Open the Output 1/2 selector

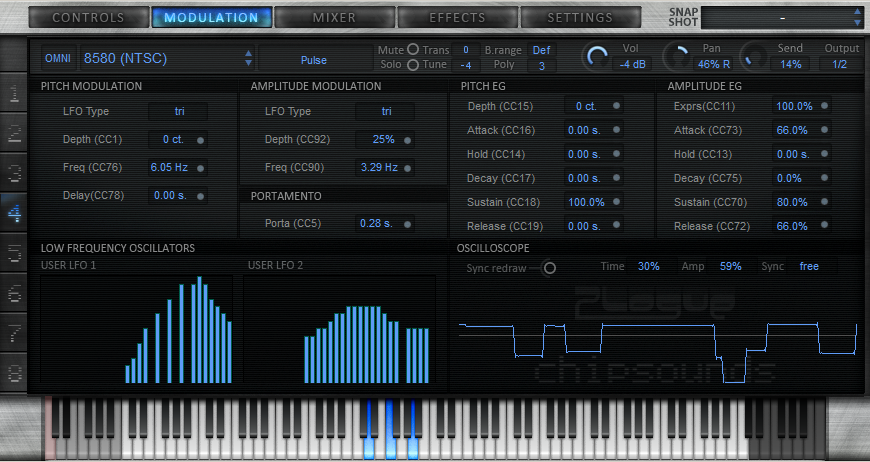point(839,64)
